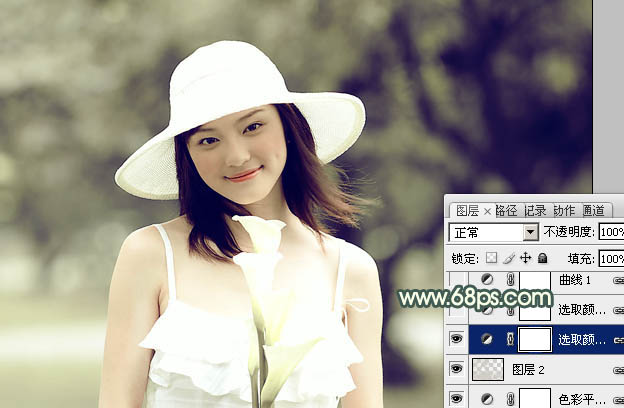Toggle visibility of 色彩平衡 layer
The width and height of the screenshot is (624, 408).
pyautogui.click(x=457, y=398)
